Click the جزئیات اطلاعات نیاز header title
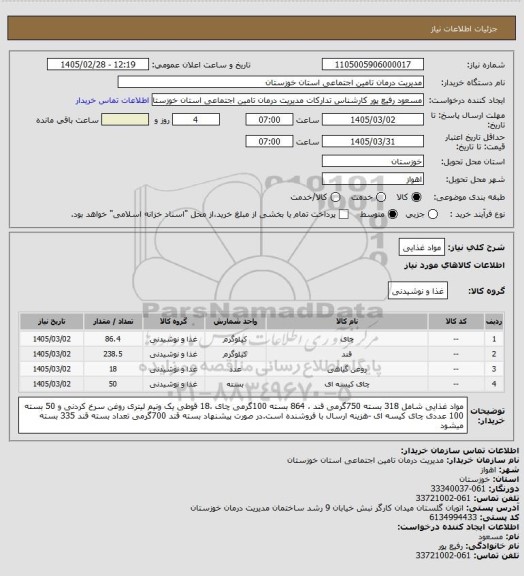Viewport: 524px width, 576px height. coord(464,29)
